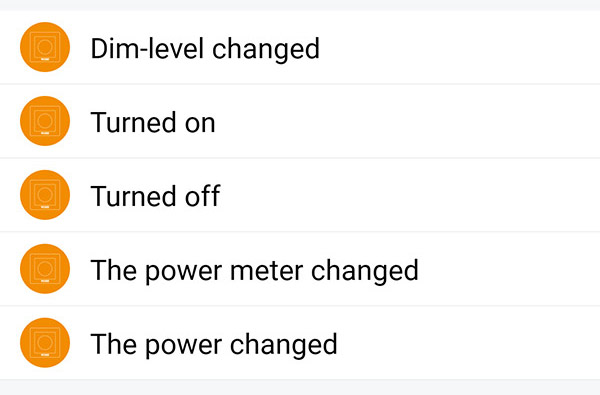Click the word "off" in Turned off
This screenshot has width=600, height=395.
pyautogui.click(x=203, y=196)
